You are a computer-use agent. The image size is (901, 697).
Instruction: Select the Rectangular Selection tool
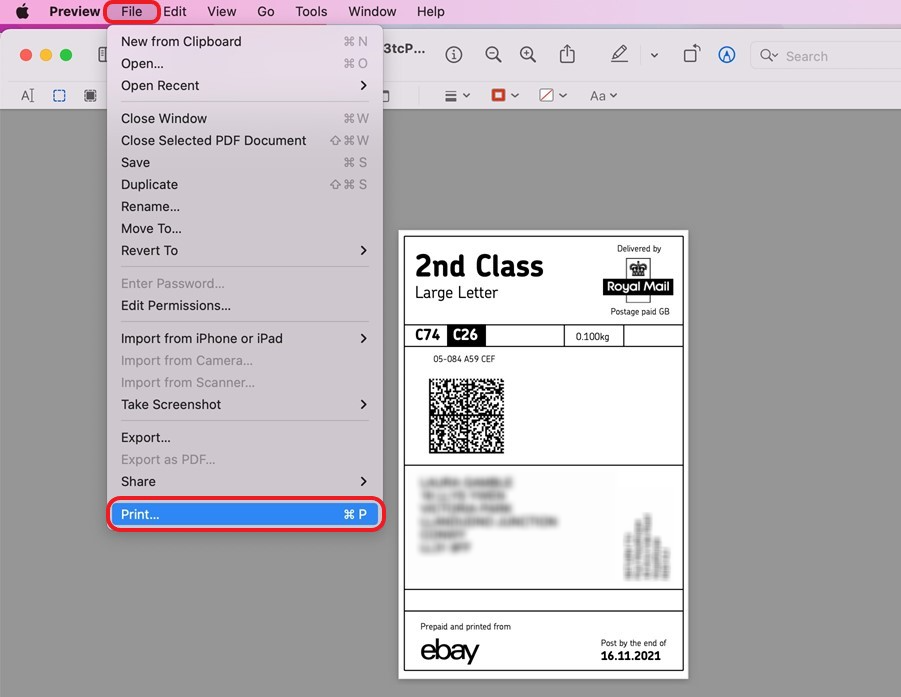point(59,95)
